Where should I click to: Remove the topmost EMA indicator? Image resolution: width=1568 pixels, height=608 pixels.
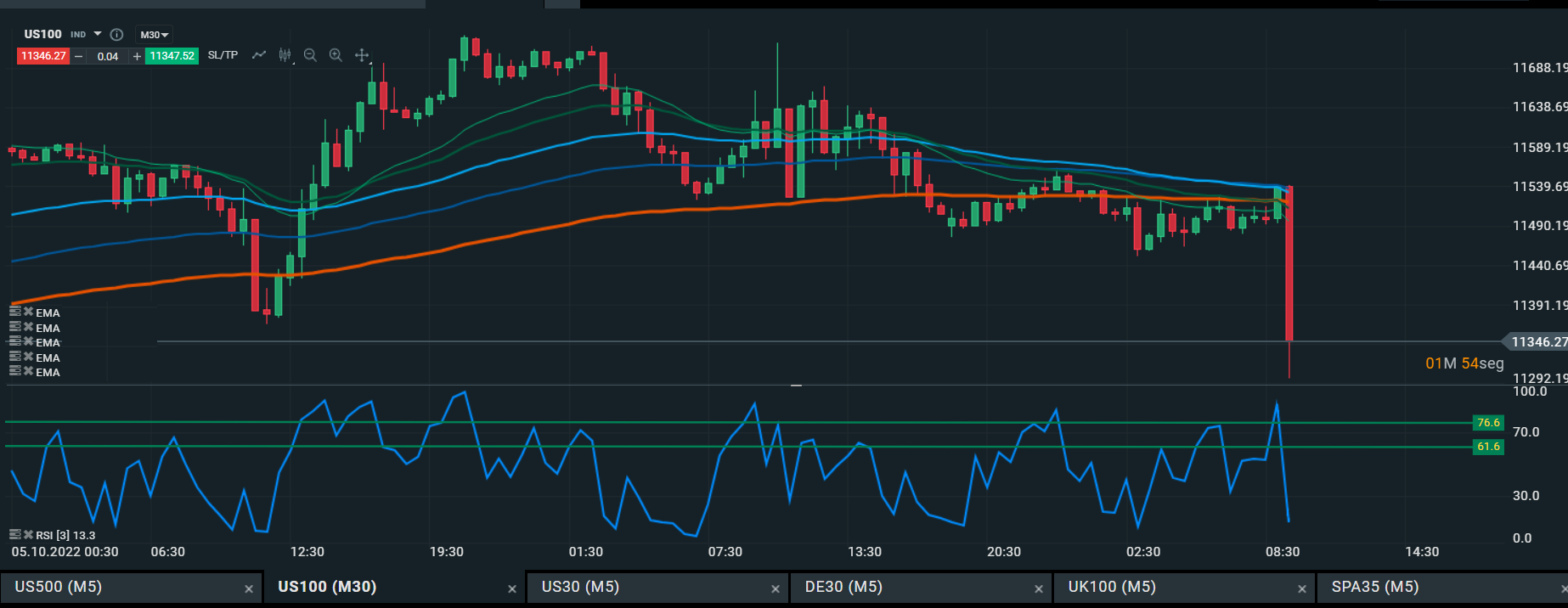[x=28, y=312]
